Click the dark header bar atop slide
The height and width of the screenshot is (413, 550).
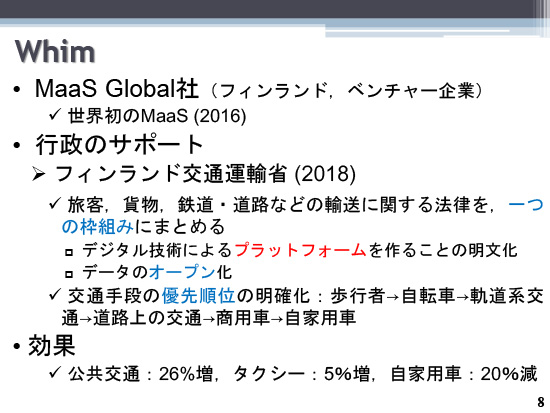pos(275,9)
